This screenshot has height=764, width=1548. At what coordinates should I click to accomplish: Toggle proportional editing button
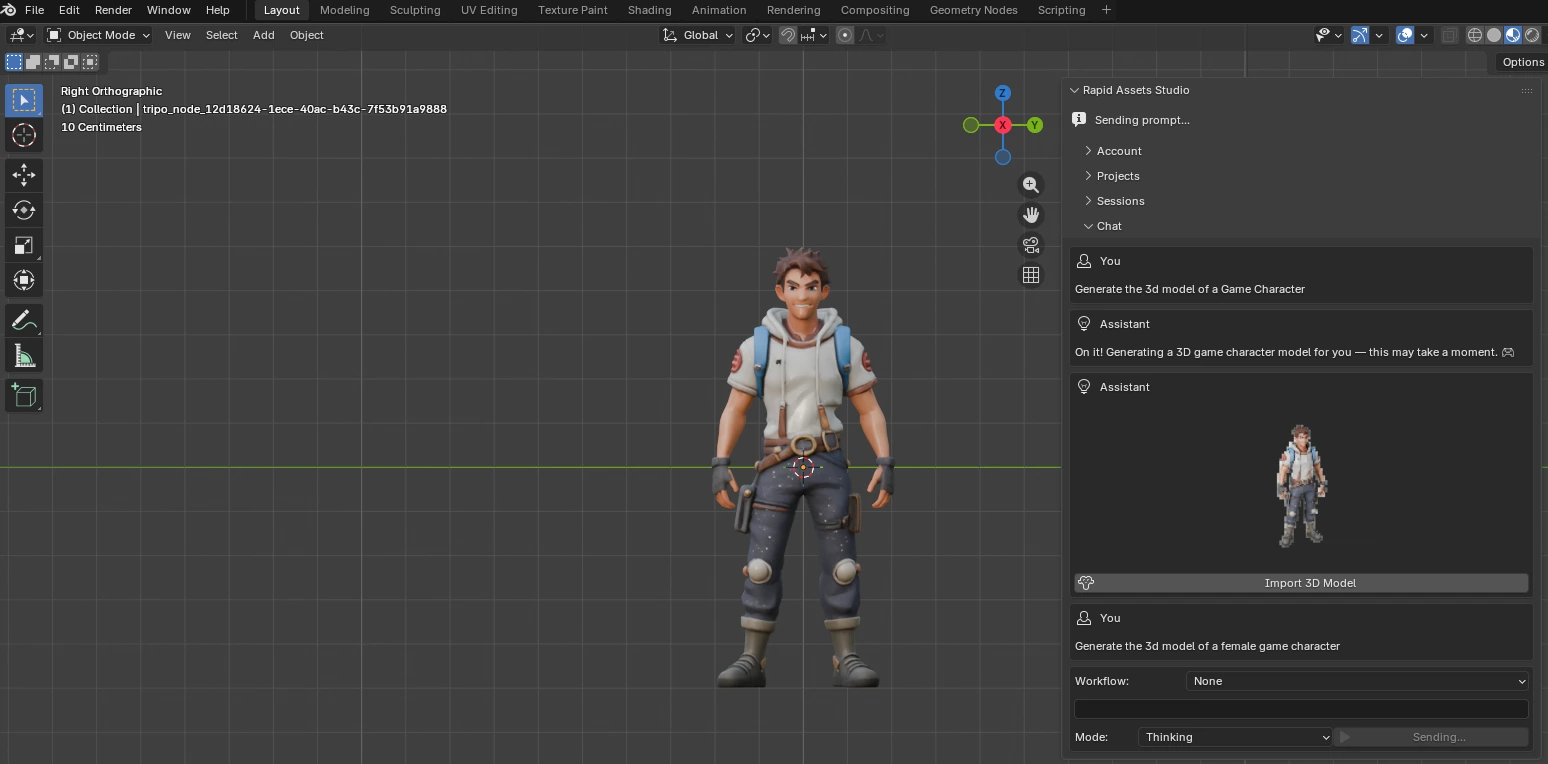845,35
